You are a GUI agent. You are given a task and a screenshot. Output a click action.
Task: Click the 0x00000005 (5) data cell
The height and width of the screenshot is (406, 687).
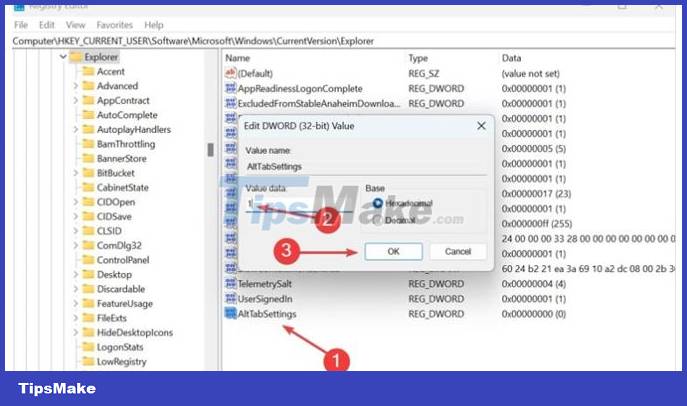point(534,148)
